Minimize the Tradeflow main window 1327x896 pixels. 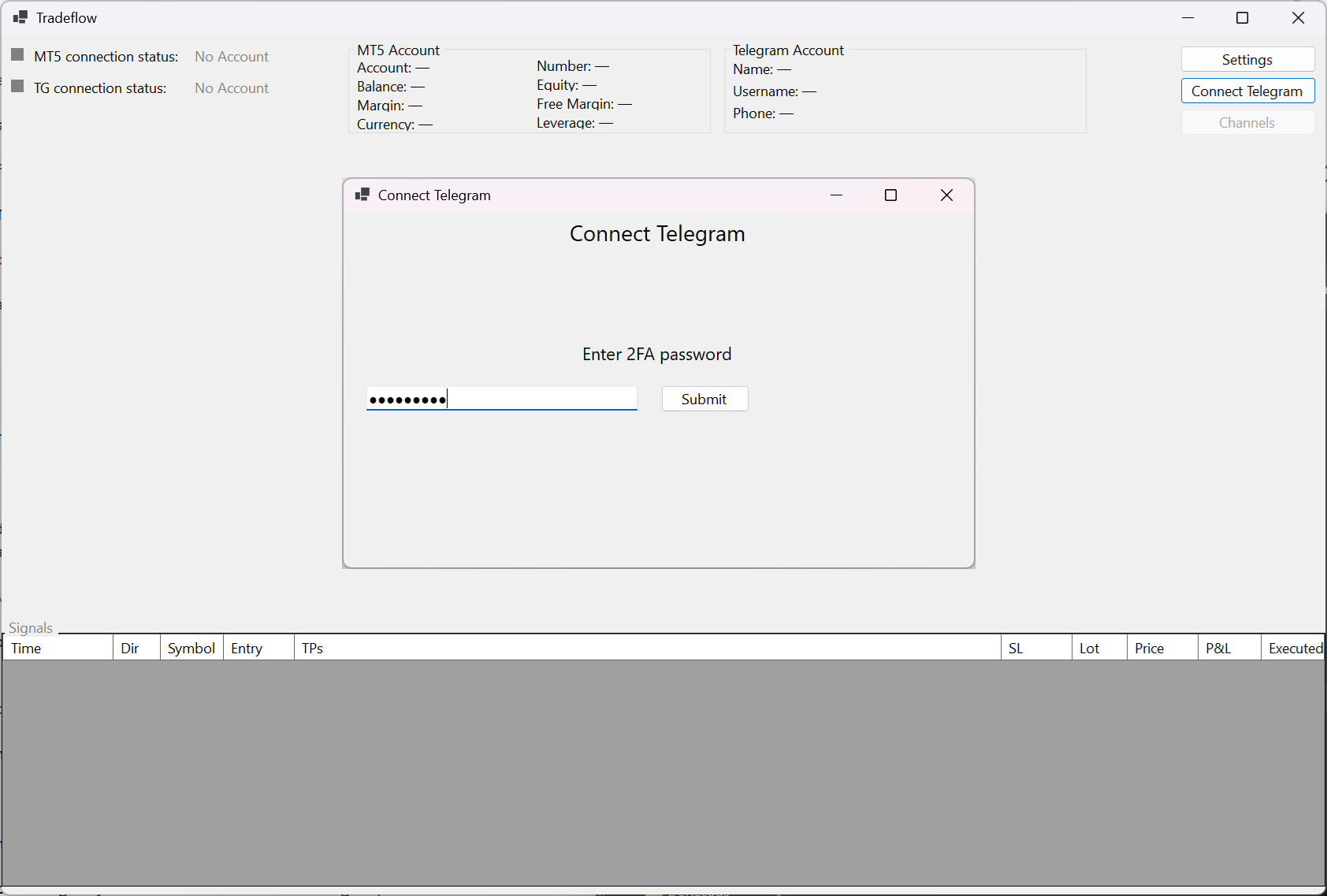point(1188,18)
